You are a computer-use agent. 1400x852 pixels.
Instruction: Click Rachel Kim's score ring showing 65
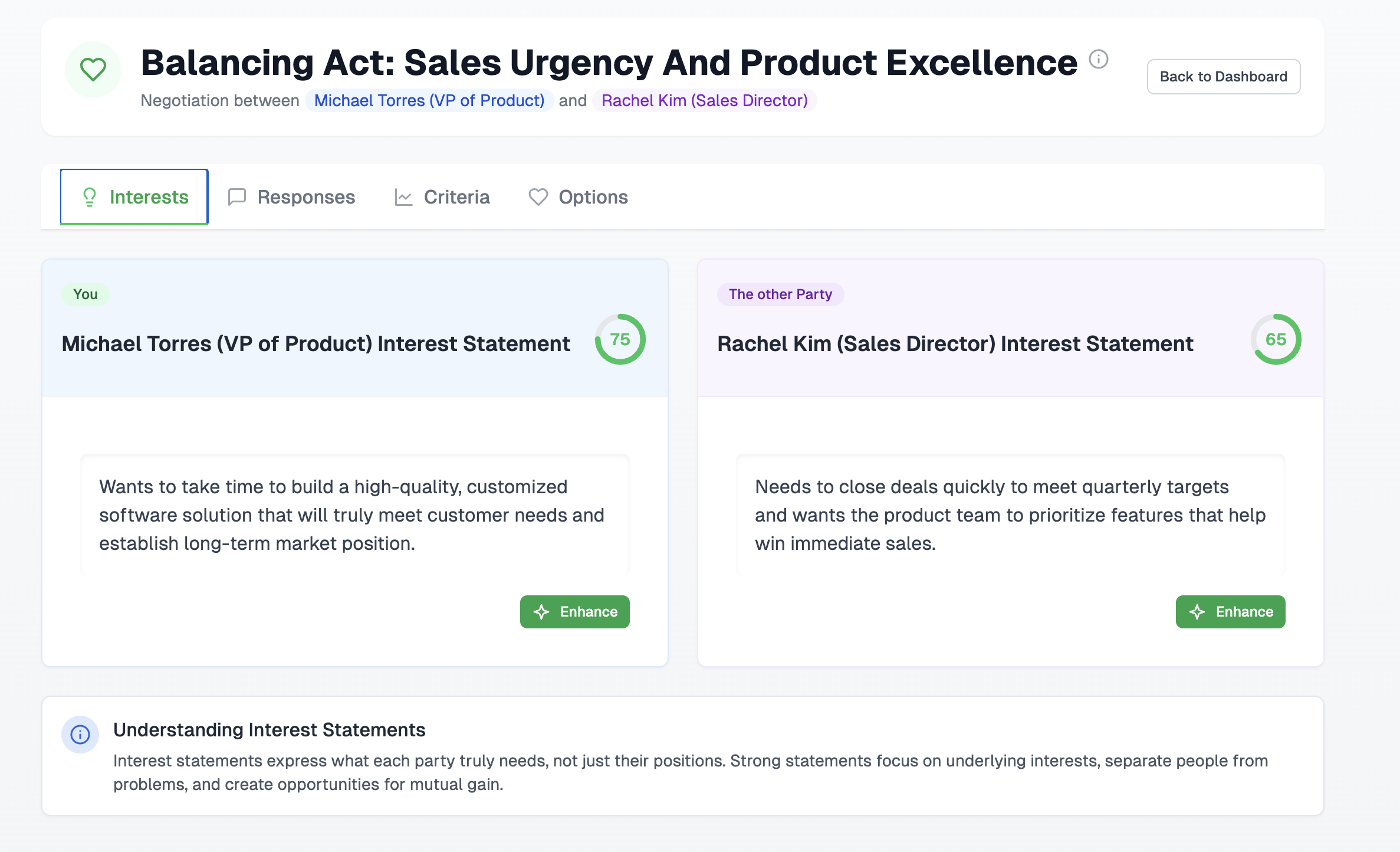click(x=1276, y=339)
